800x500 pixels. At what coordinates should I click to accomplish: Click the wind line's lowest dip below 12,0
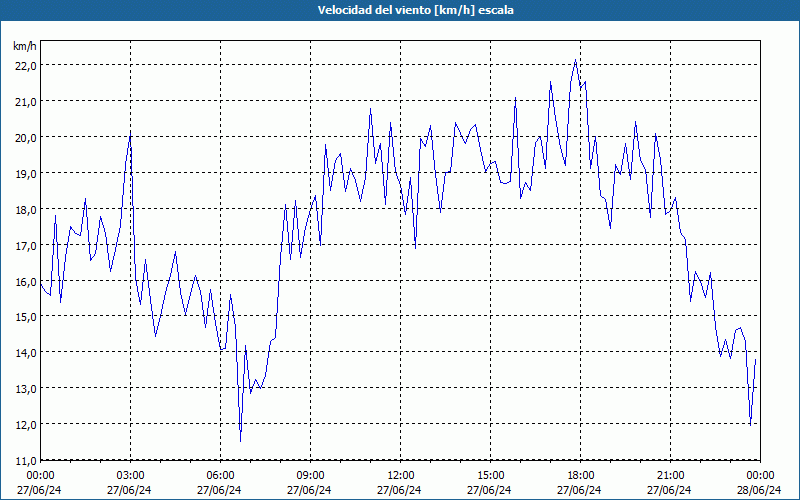(240, 440)
